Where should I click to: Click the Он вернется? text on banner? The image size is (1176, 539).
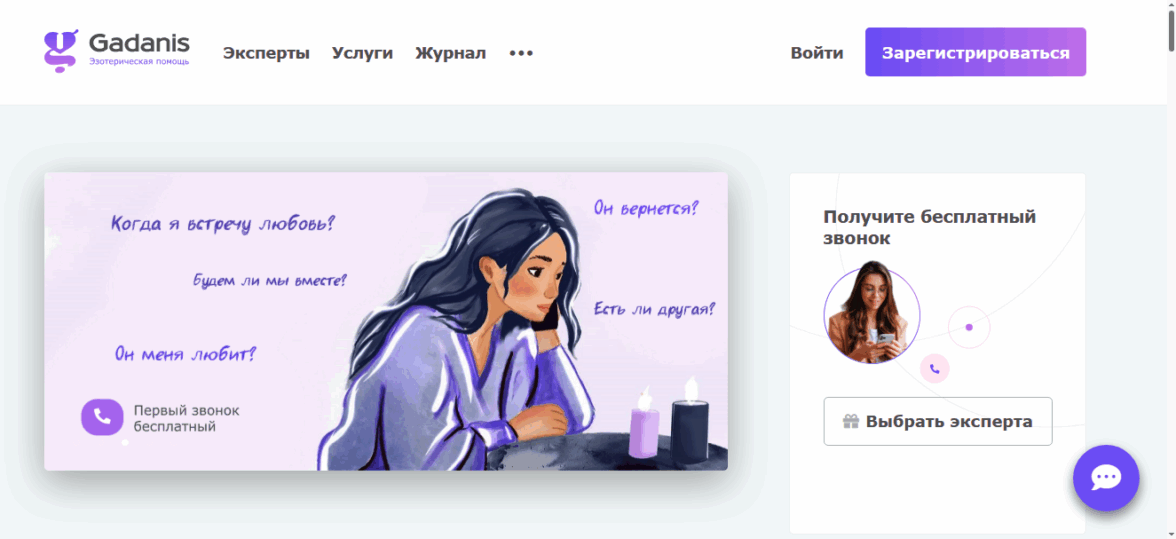pyautogui.click(x=646, y=208)
